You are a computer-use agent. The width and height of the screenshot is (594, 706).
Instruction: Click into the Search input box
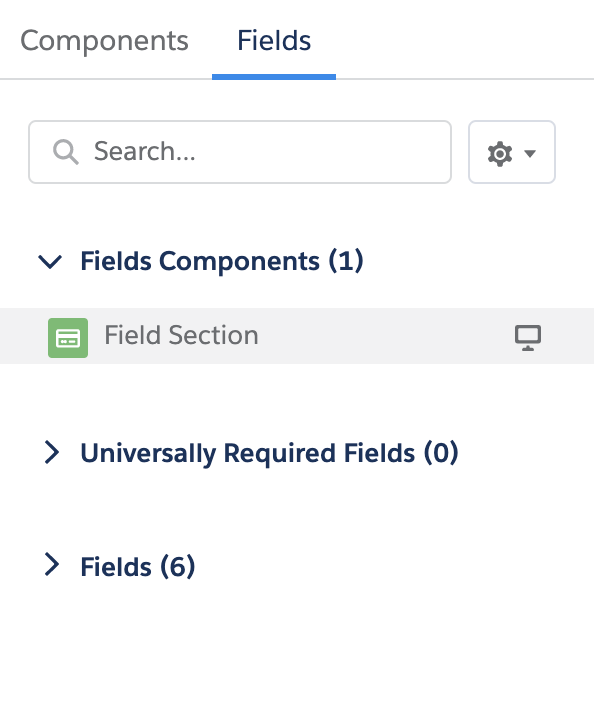click(240, 152)
